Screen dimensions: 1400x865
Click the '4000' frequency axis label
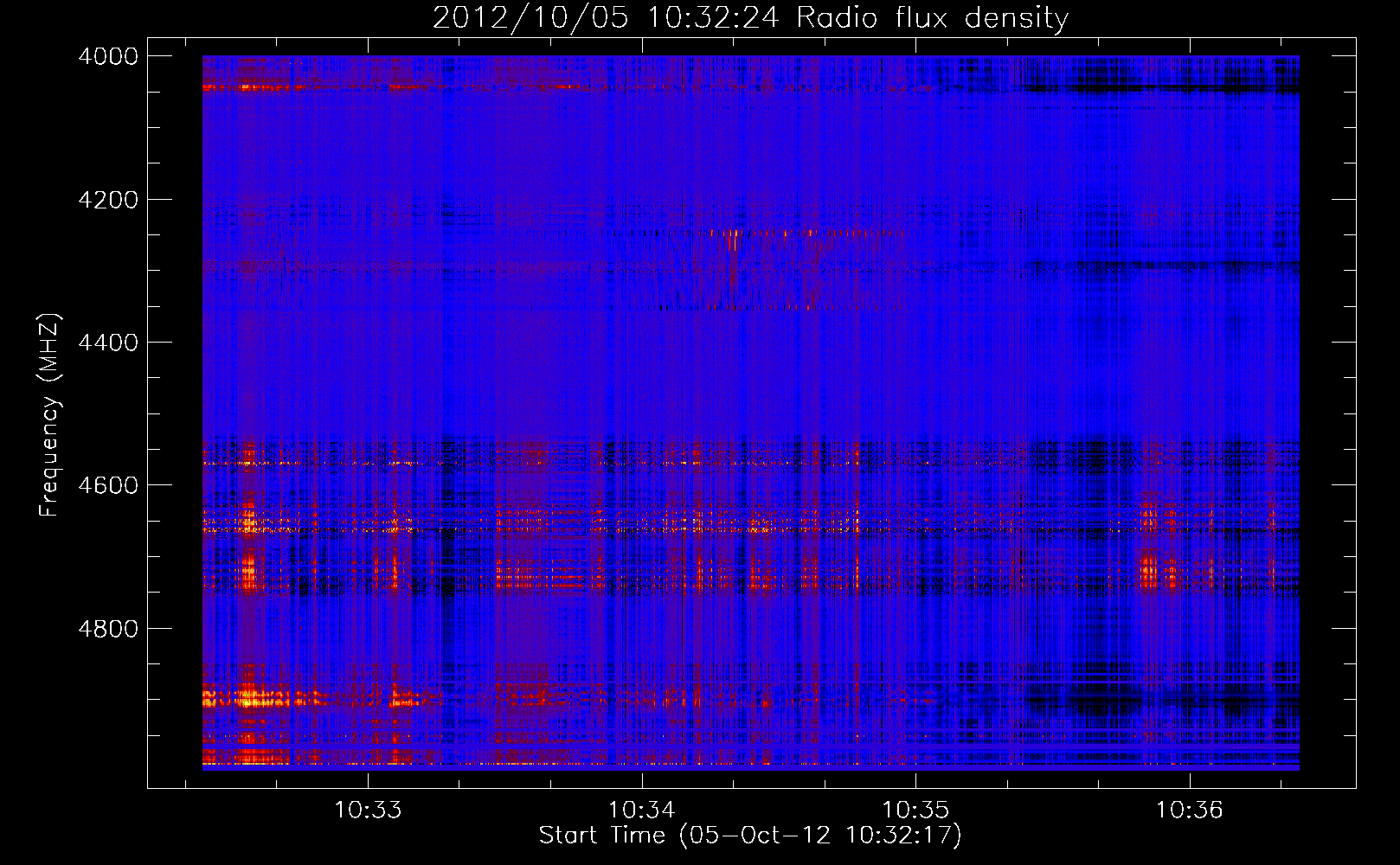108,56
